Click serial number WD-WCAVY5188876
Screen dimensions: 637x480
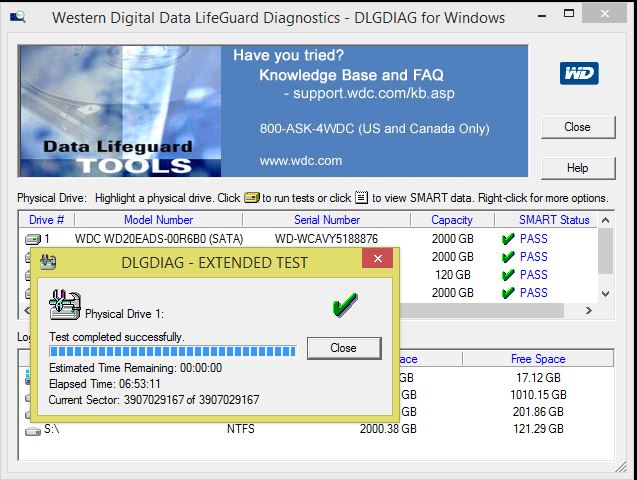point(326,239)
